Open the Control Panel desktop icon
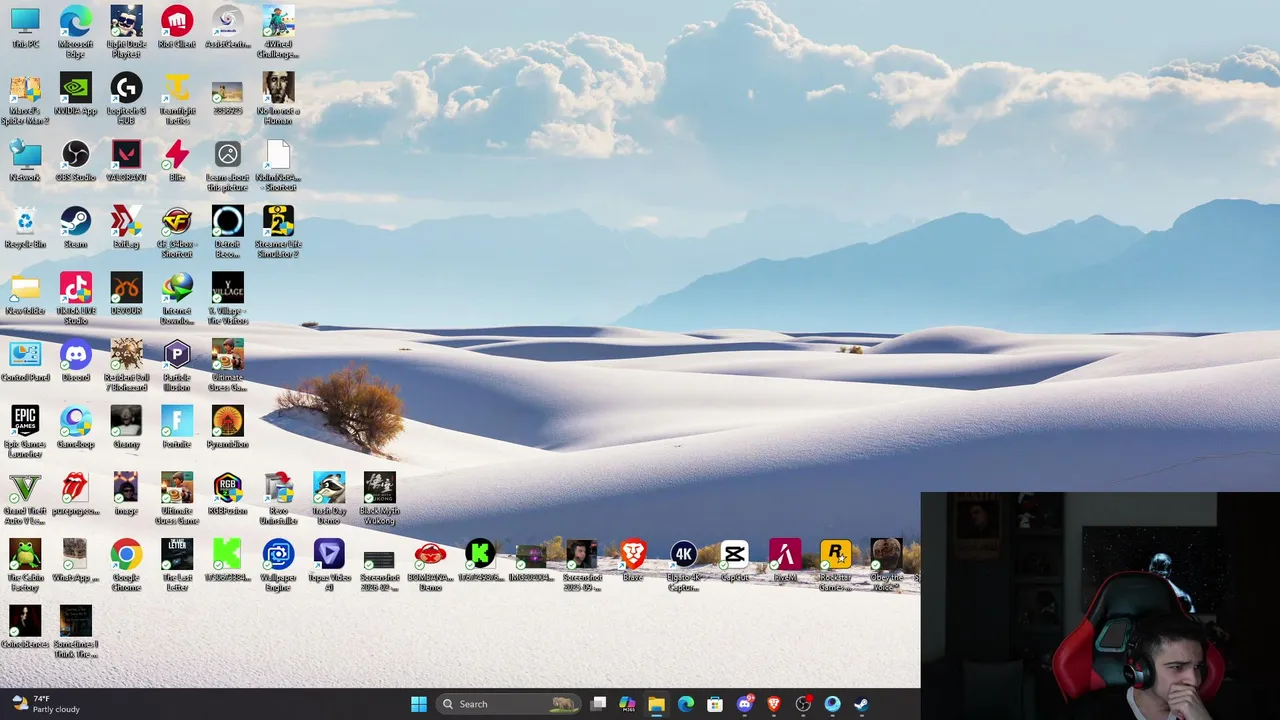The height and width of the screenshot is (720, 1280). (25, 362)
